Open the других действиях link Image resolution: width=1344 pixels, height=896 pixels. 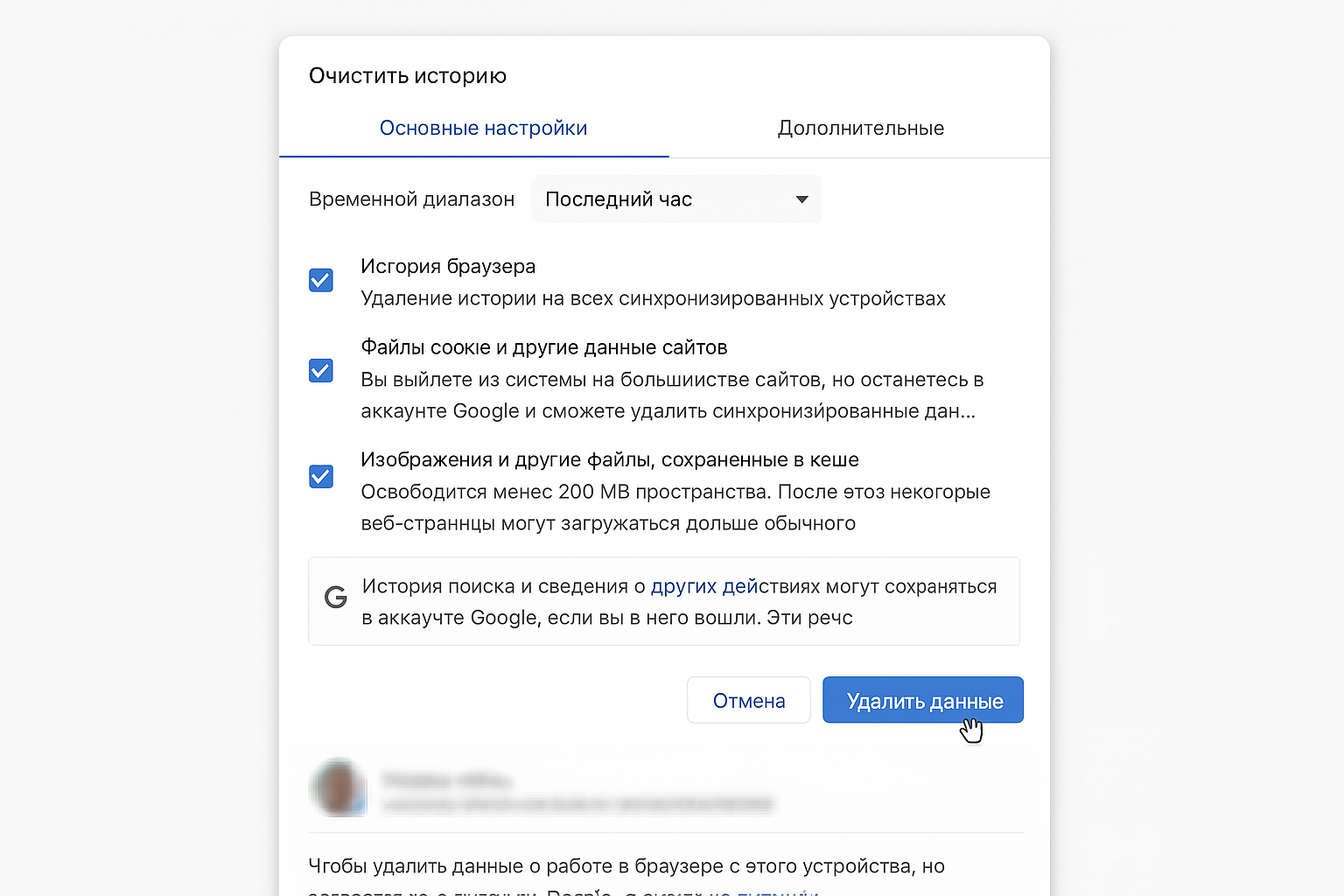pyautogui.click(x=705, y=586)
